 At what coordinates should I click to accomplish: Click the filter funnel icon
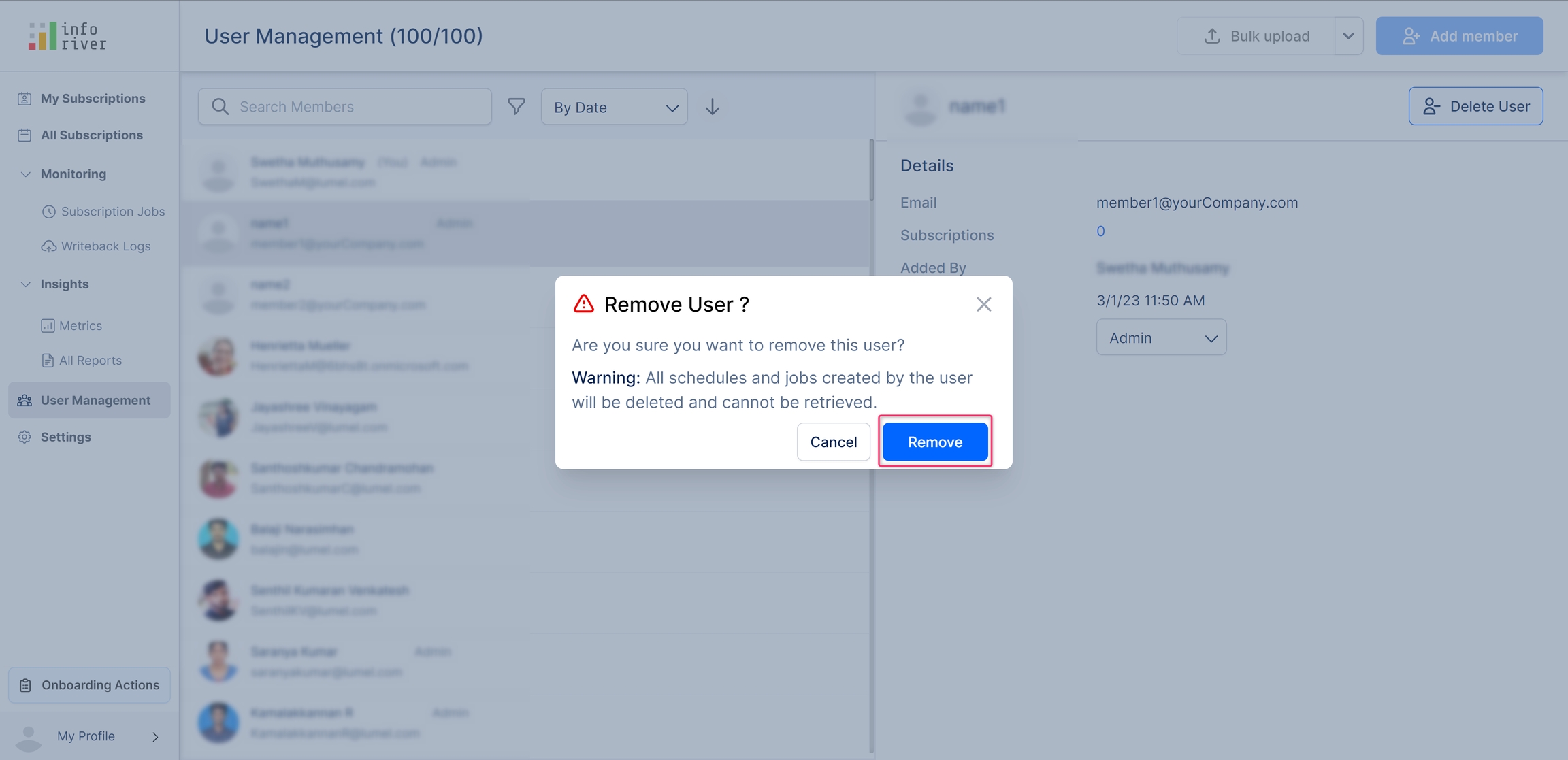click(517, 106)
